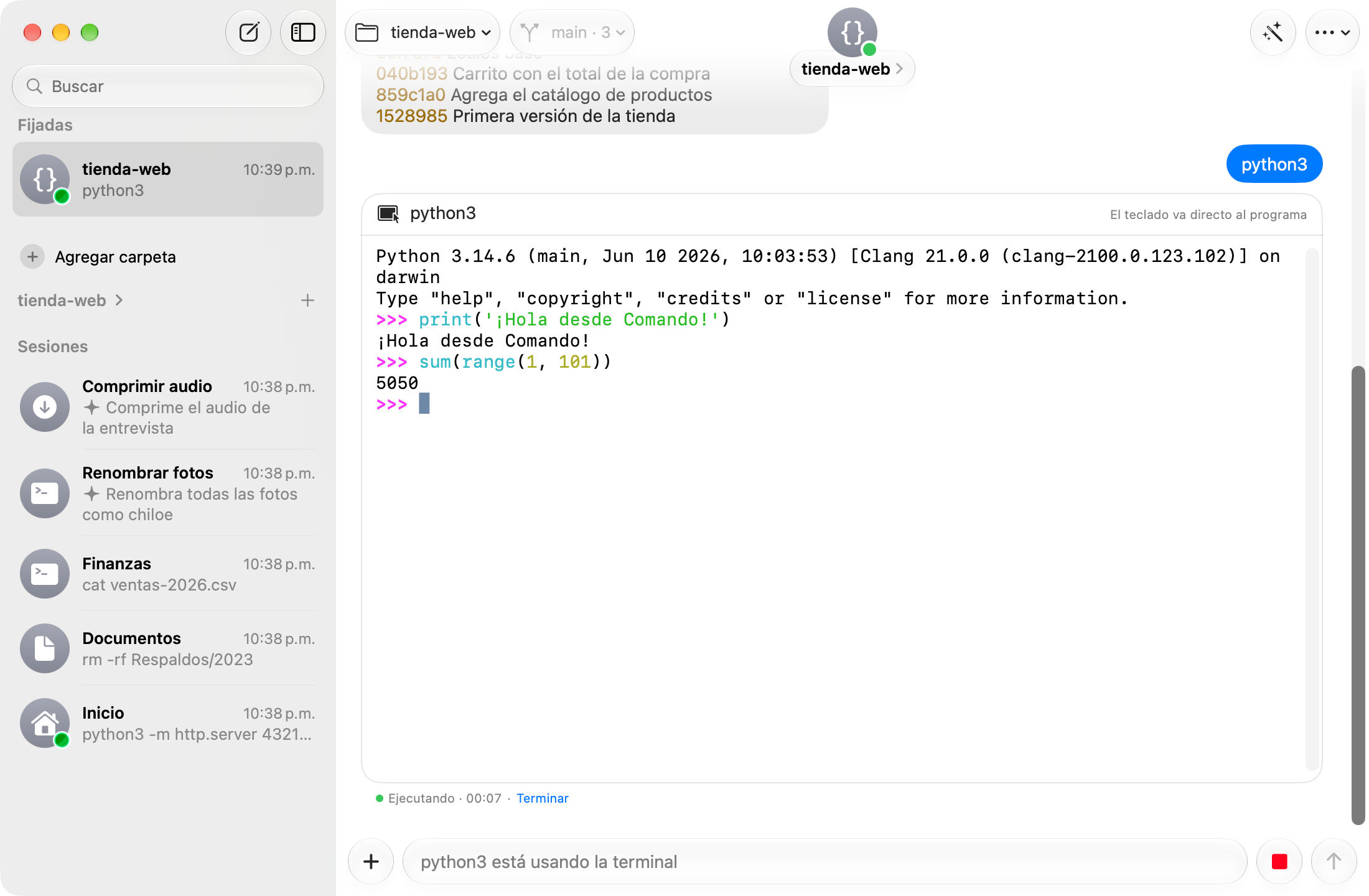Add a session with tienda-web plus icon
This screenshot has height=896, width=1369.
click(307, 301)
